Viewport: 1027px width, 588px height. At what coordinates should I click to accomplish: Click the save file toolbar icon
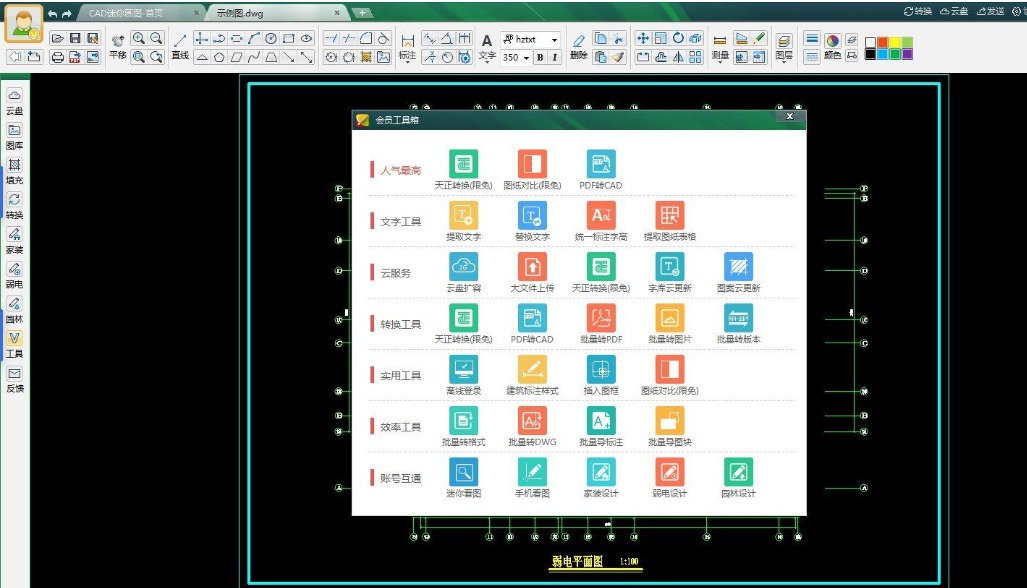(75, 39)
